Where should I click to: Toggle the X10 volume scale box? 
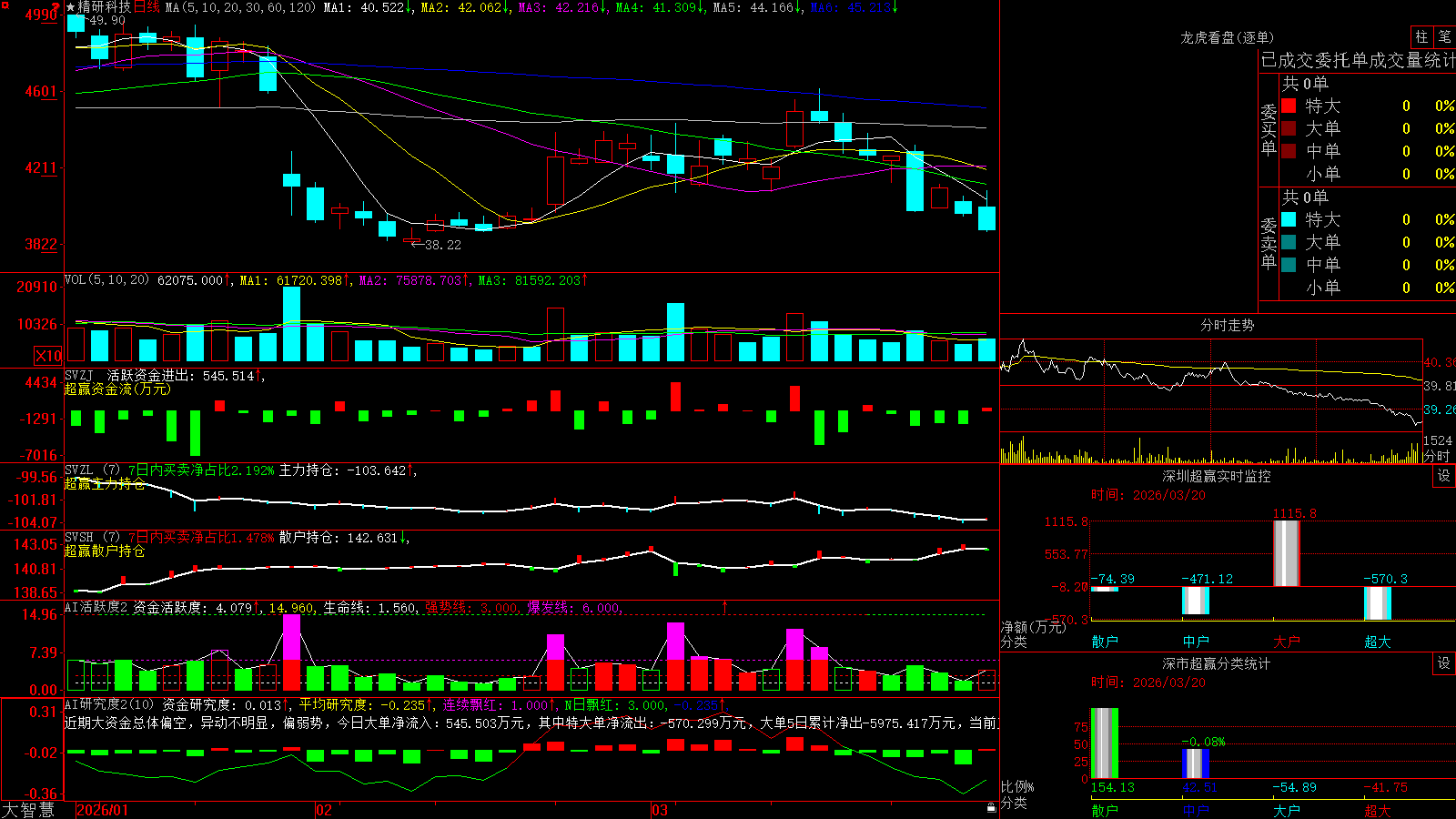point(48,356)
